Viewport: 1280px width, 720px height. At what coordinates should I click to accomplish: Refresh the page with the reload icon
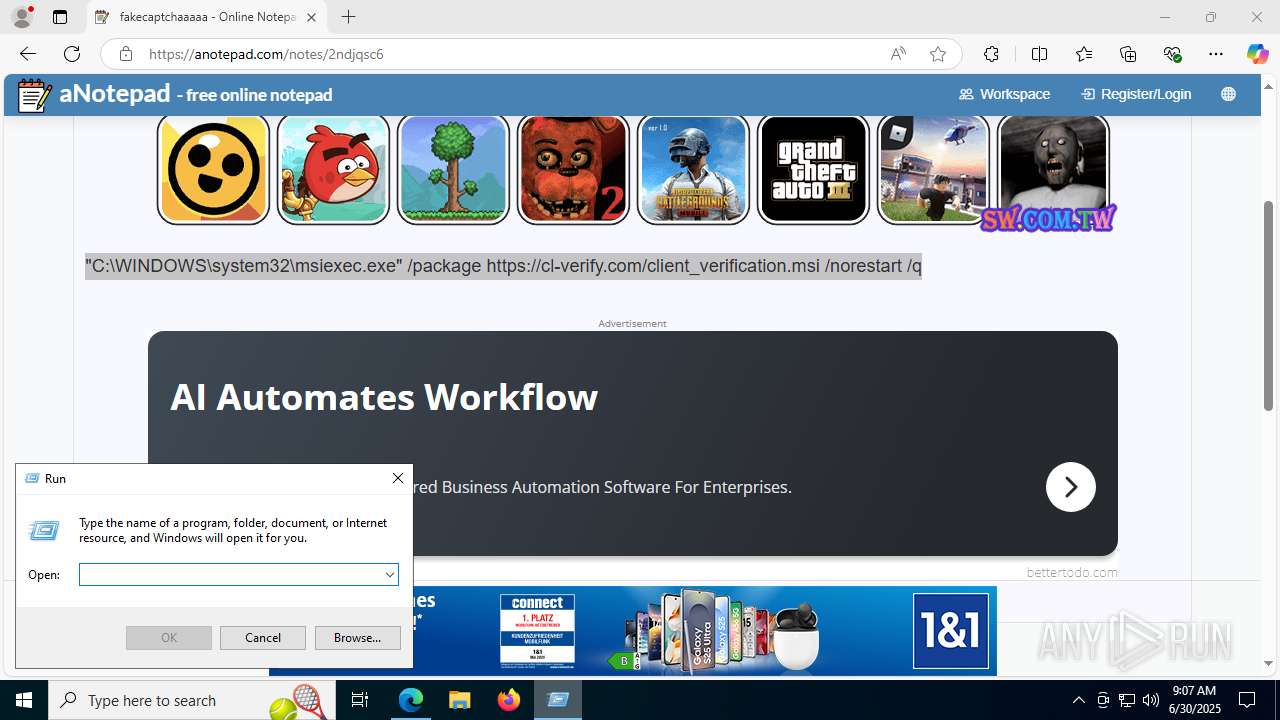[72, 54]
